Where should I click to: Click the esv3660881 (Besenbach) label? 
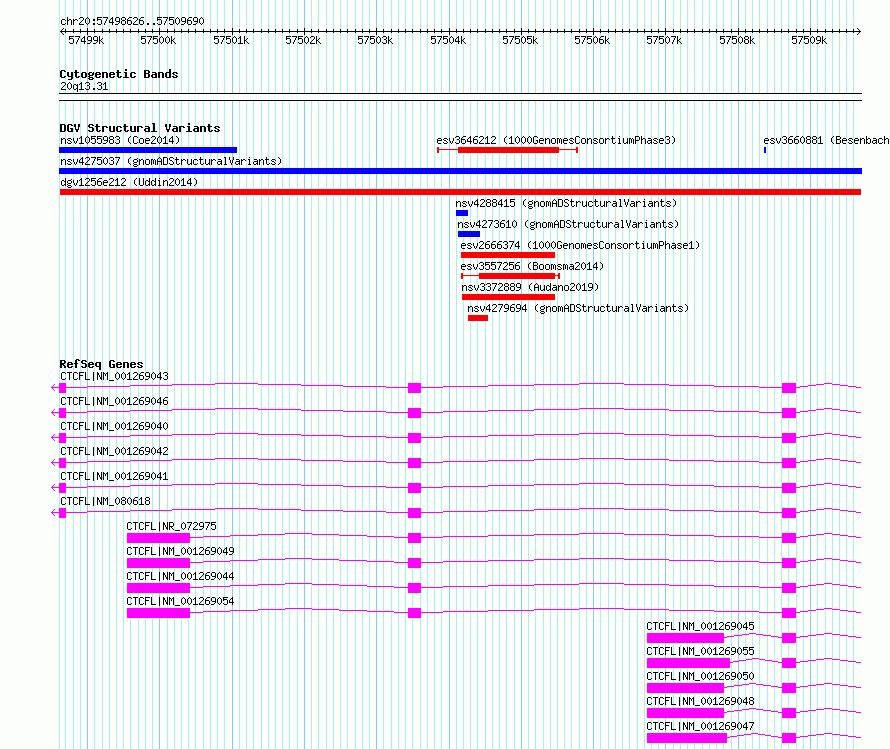click(x=826, y=140)
